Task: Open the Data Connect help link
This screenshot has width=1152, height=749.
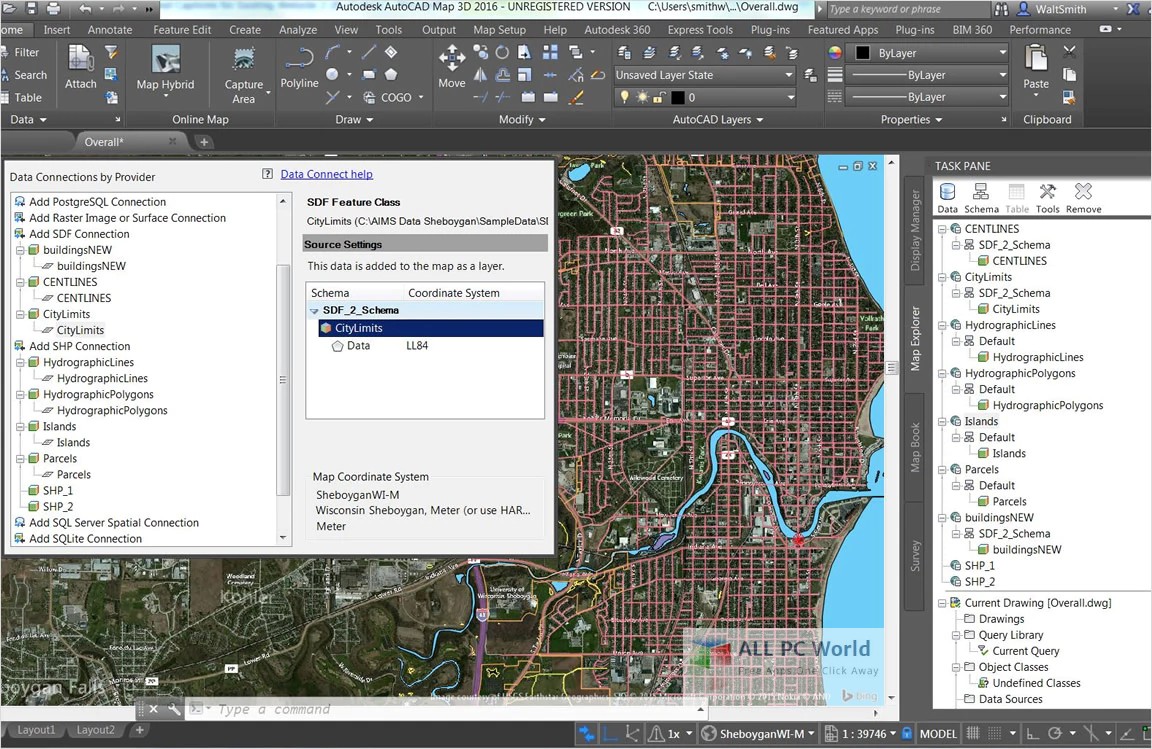Action: (326, 174)
